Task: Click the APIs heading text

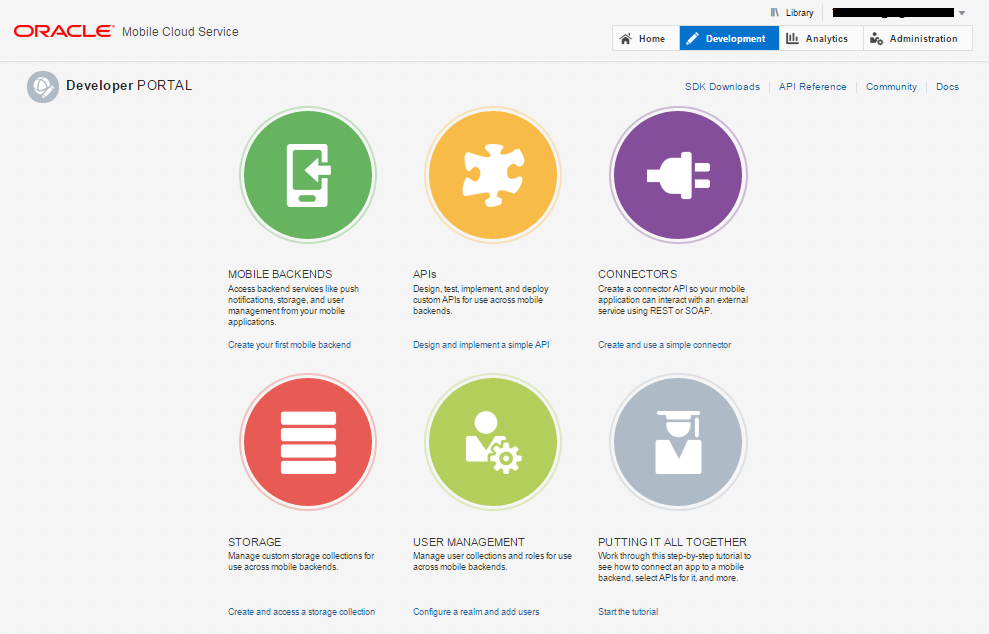Action: (x=424, y=274)
